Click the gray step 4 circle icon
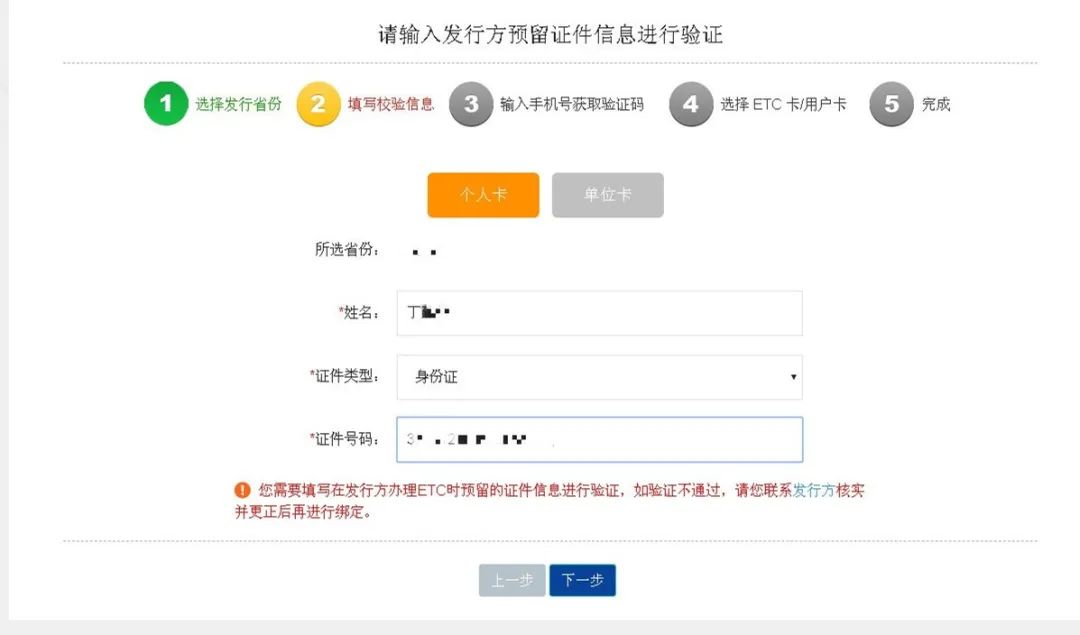Image resolution: width=1080 pixels, height=635 pixels. [x=691, y=104]
